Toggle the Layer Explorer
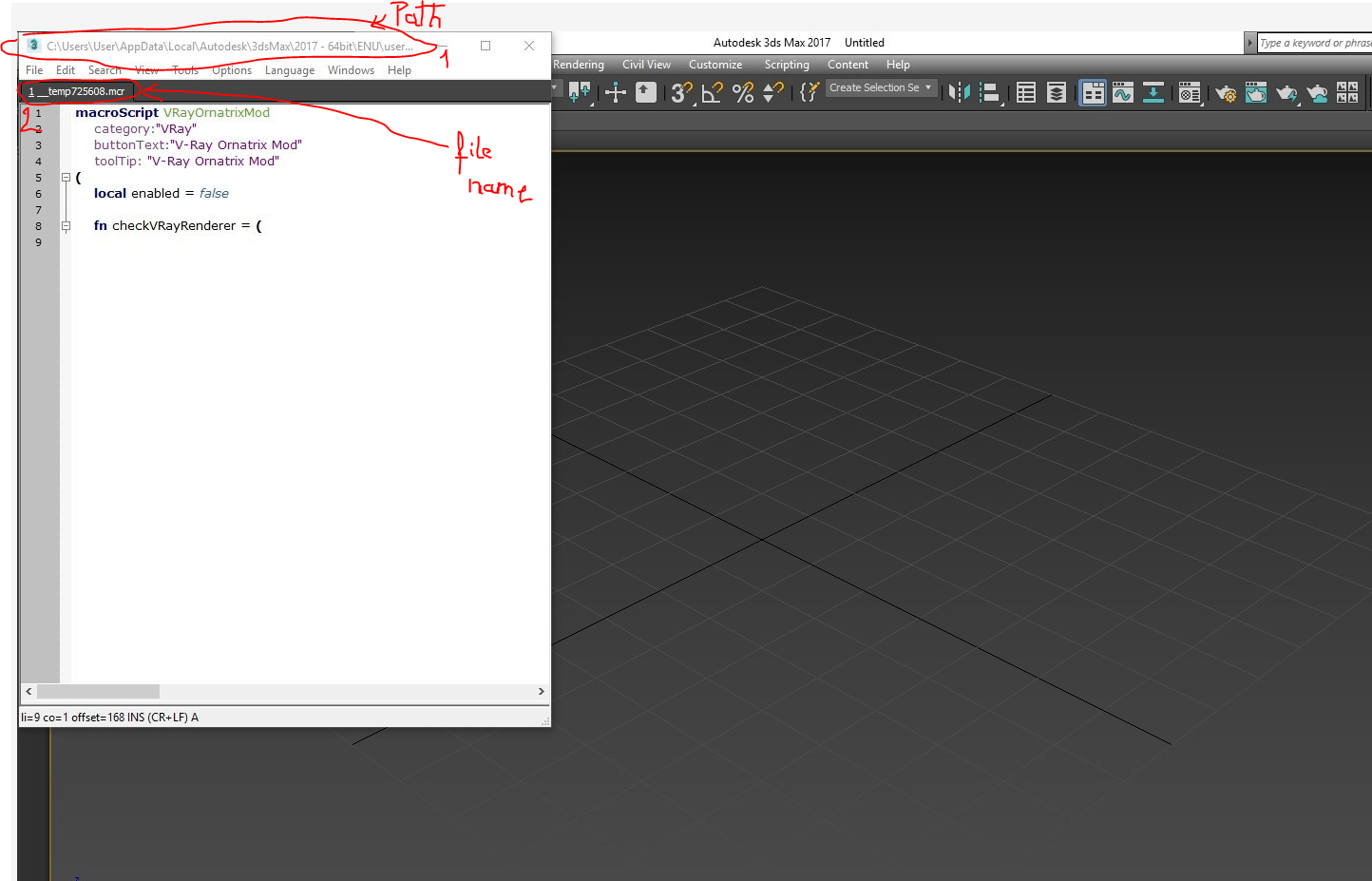 tap(1057, 92)
